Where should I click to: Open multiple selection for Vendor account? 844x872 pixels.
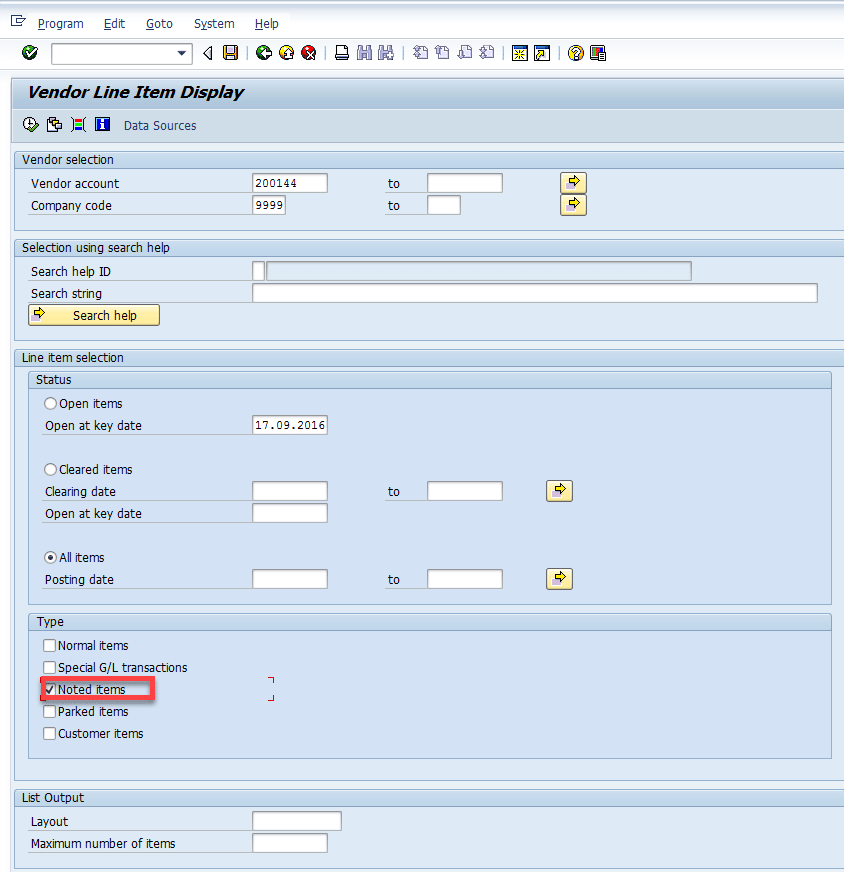573,183
